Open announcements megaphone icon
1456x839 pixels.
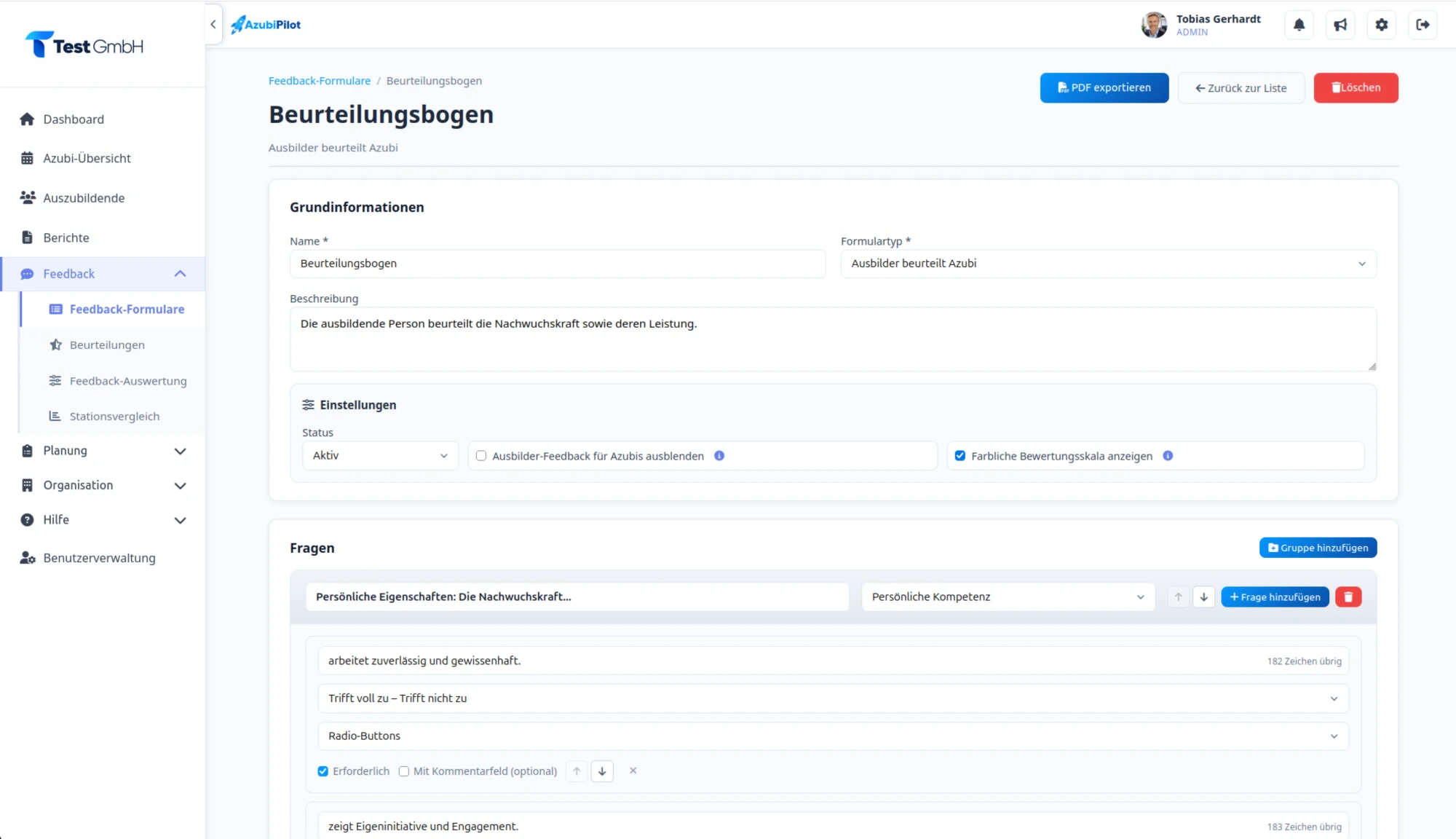1340,25
